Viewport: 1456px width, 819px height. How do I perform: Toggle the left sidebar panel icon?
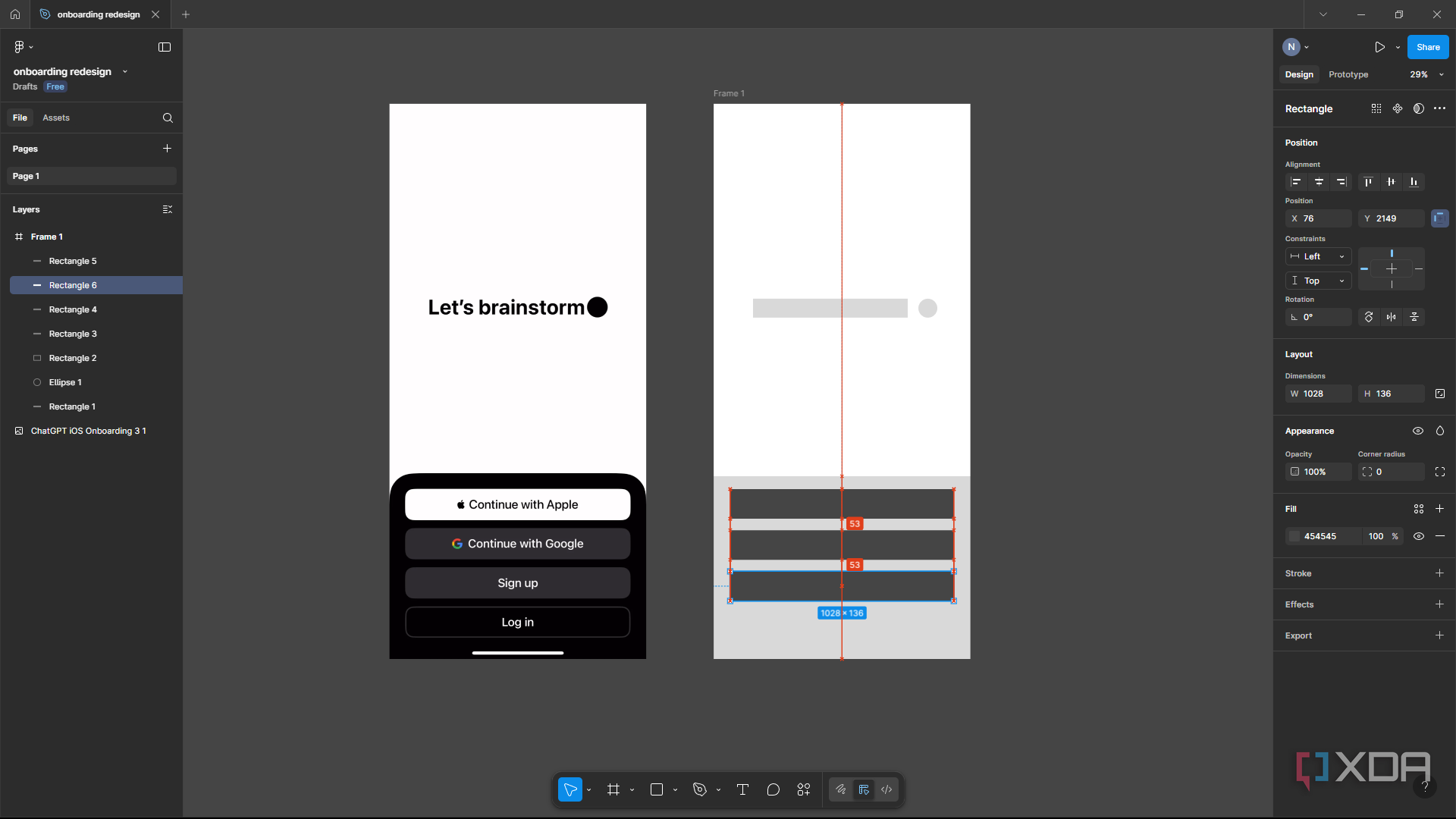click(x=165, y=47)
